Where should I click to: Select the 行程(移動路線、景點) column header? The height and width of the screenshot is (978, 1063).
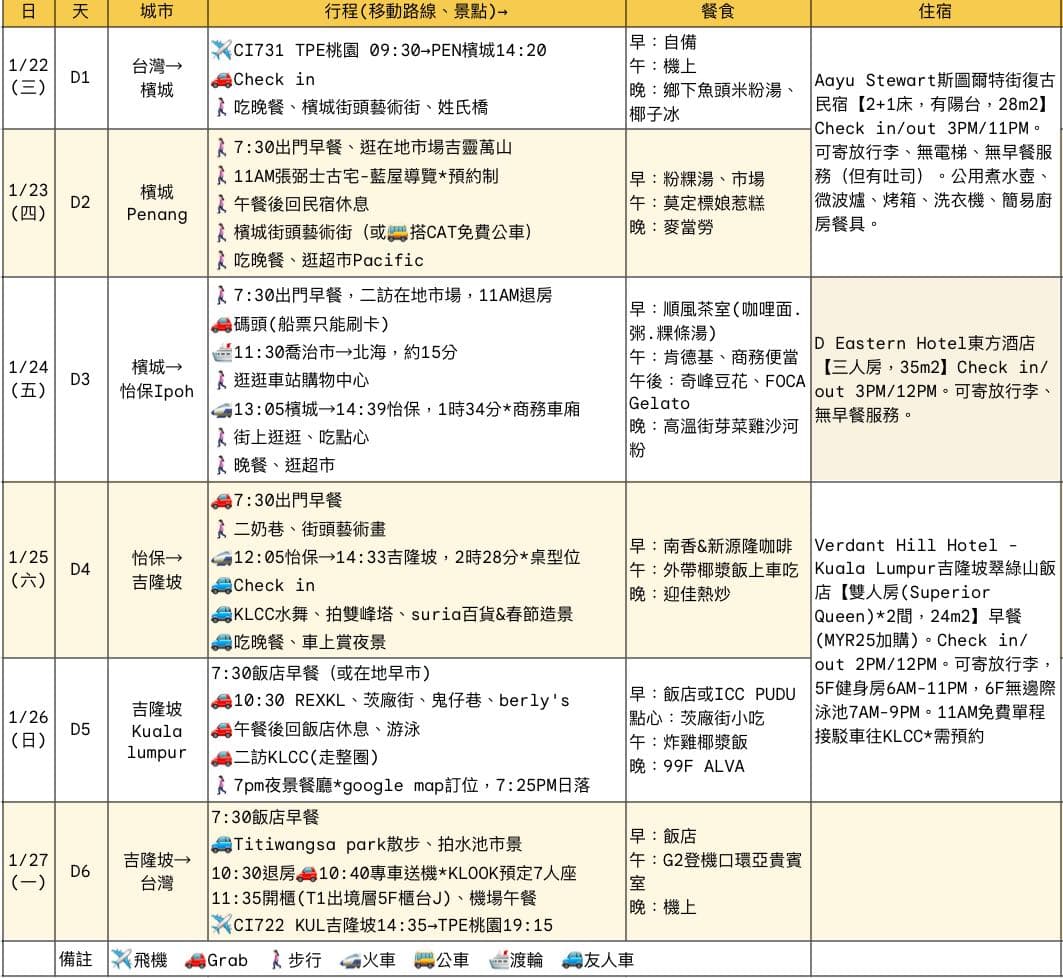coord(416,12)
